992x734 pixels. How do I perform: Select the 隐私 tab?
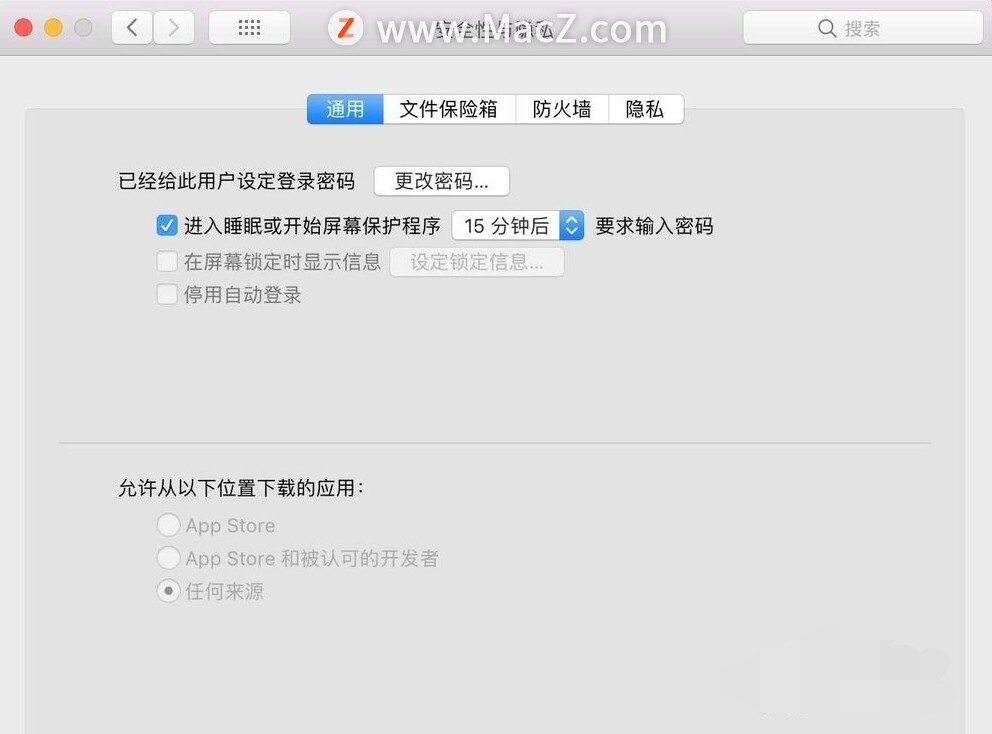click(x=645, y=109)
